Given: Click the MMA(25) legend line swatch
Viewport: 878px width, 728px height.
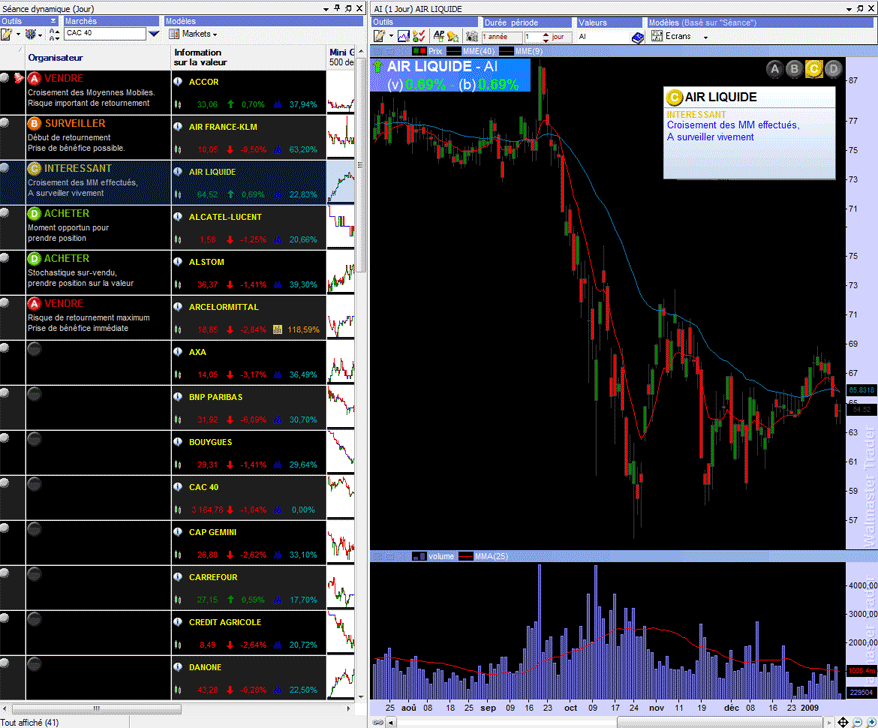Looking at the screenshot, I should pos(465,556).
